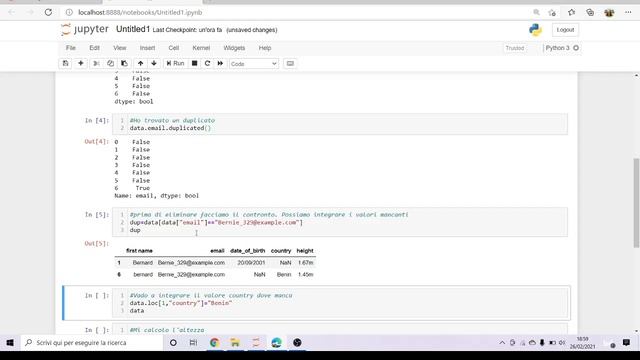The width and height of the screenshot is (640, 360).
Task: Reload the page in browser
Action: [x=48, y=12]
